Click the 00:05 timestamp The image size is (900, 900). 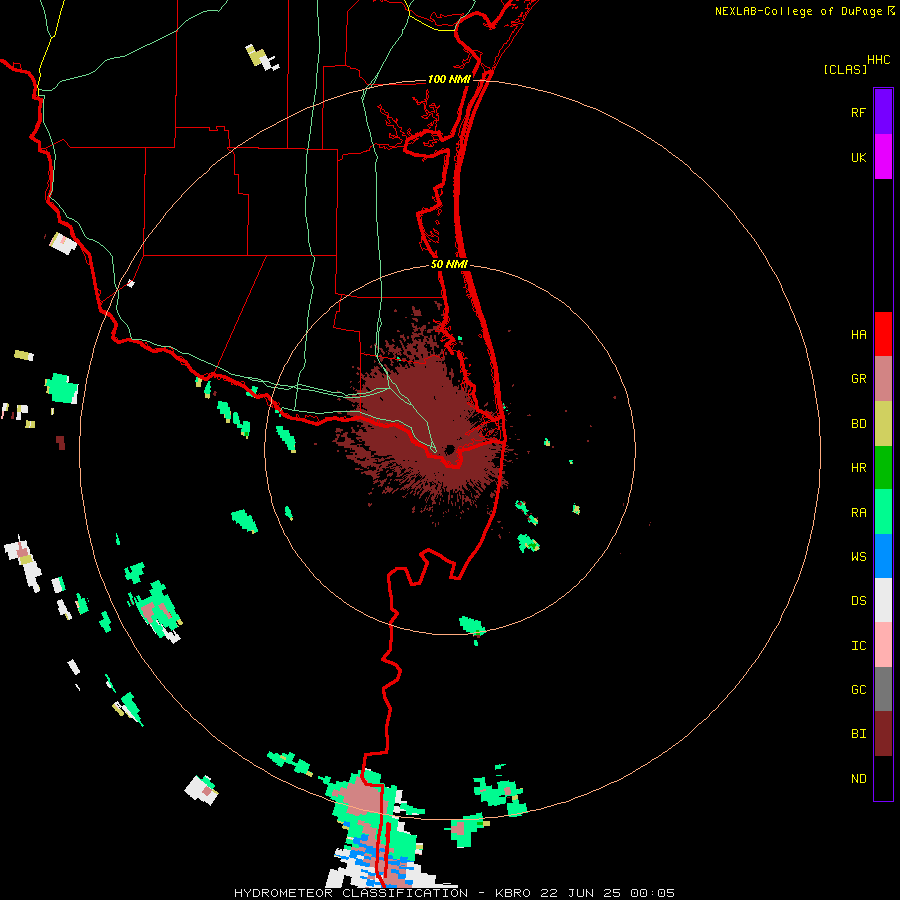coord(652,893)
